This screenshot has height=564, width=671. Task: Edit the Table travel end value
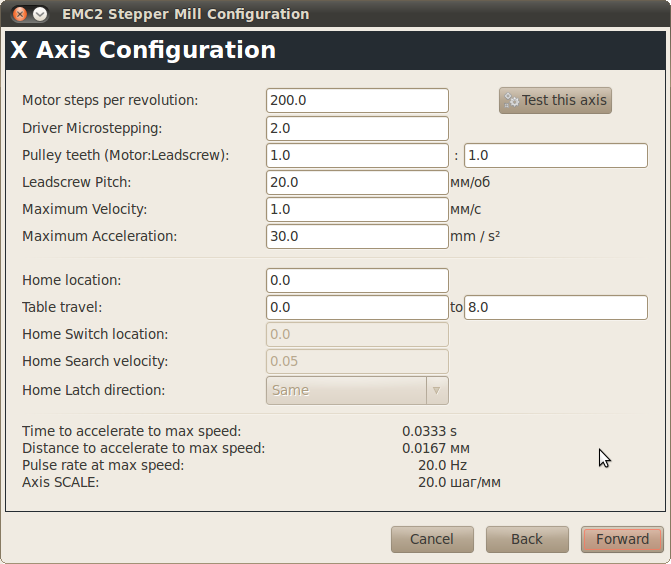coord(556,307)
